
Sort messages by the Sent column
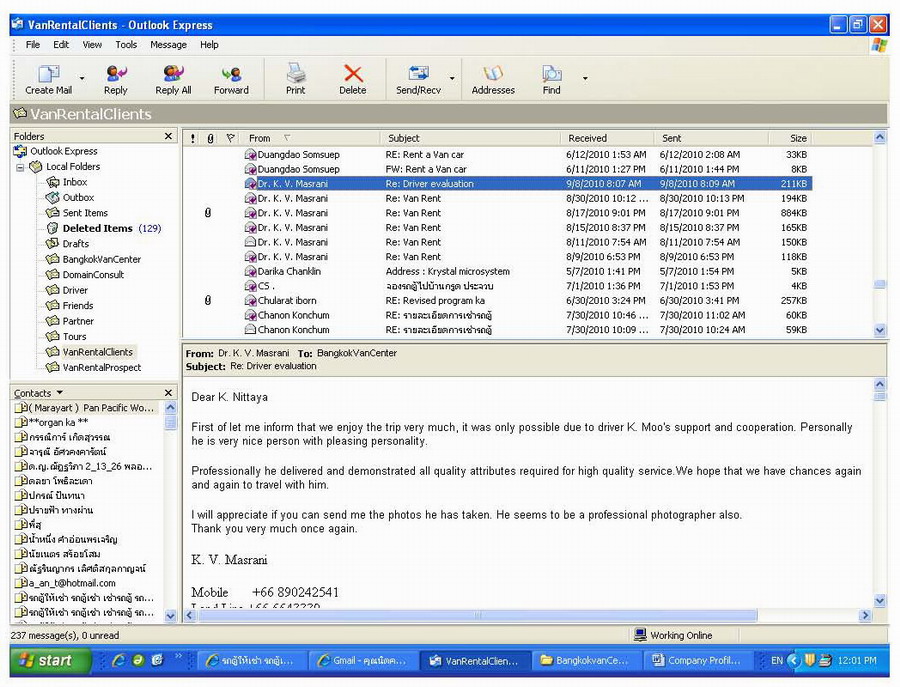(711, 138)
